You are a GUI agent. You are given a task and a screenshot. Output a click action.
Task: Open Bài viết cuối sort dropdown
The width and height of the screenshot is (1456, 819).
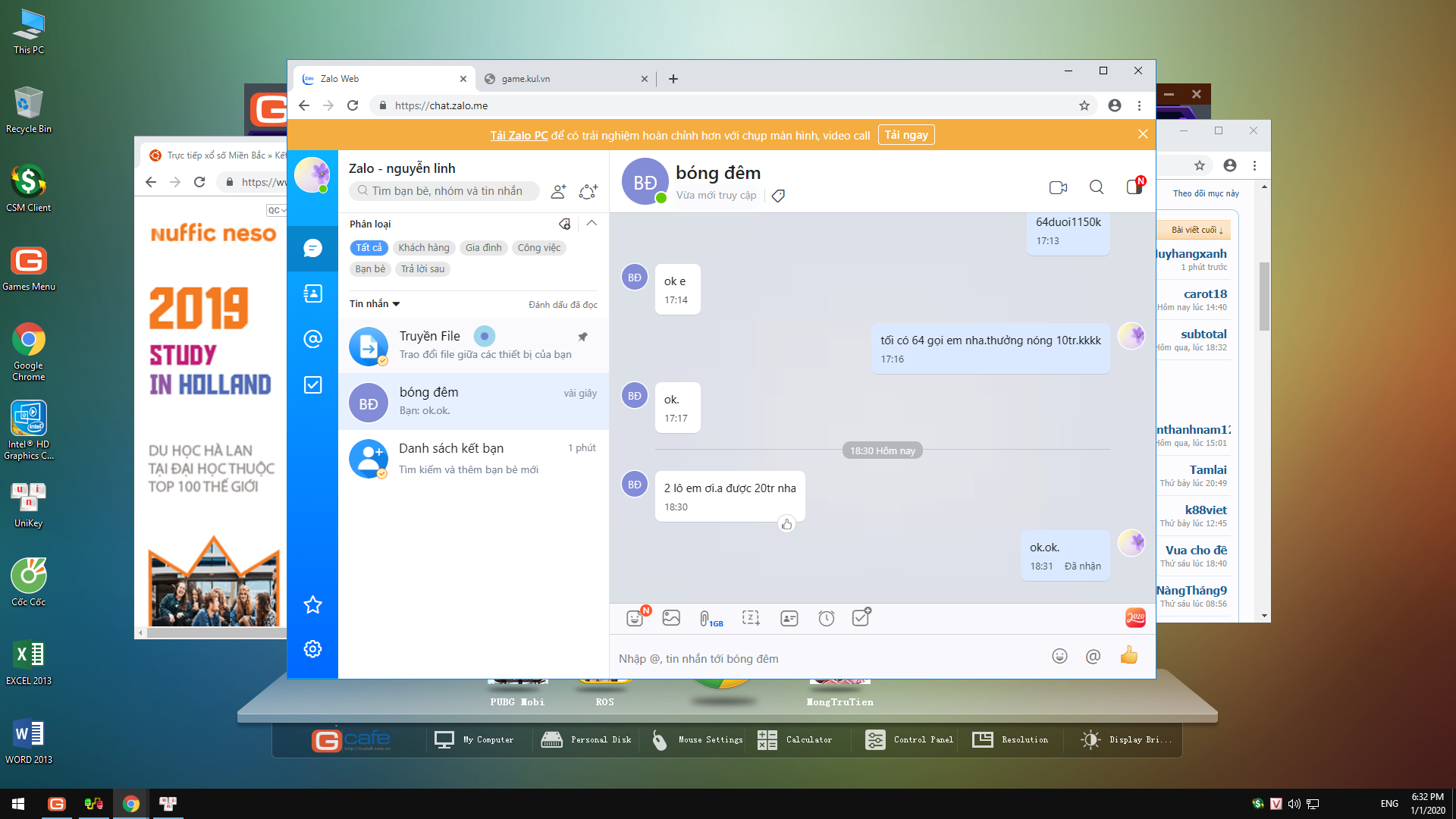tap(1197, 230)
